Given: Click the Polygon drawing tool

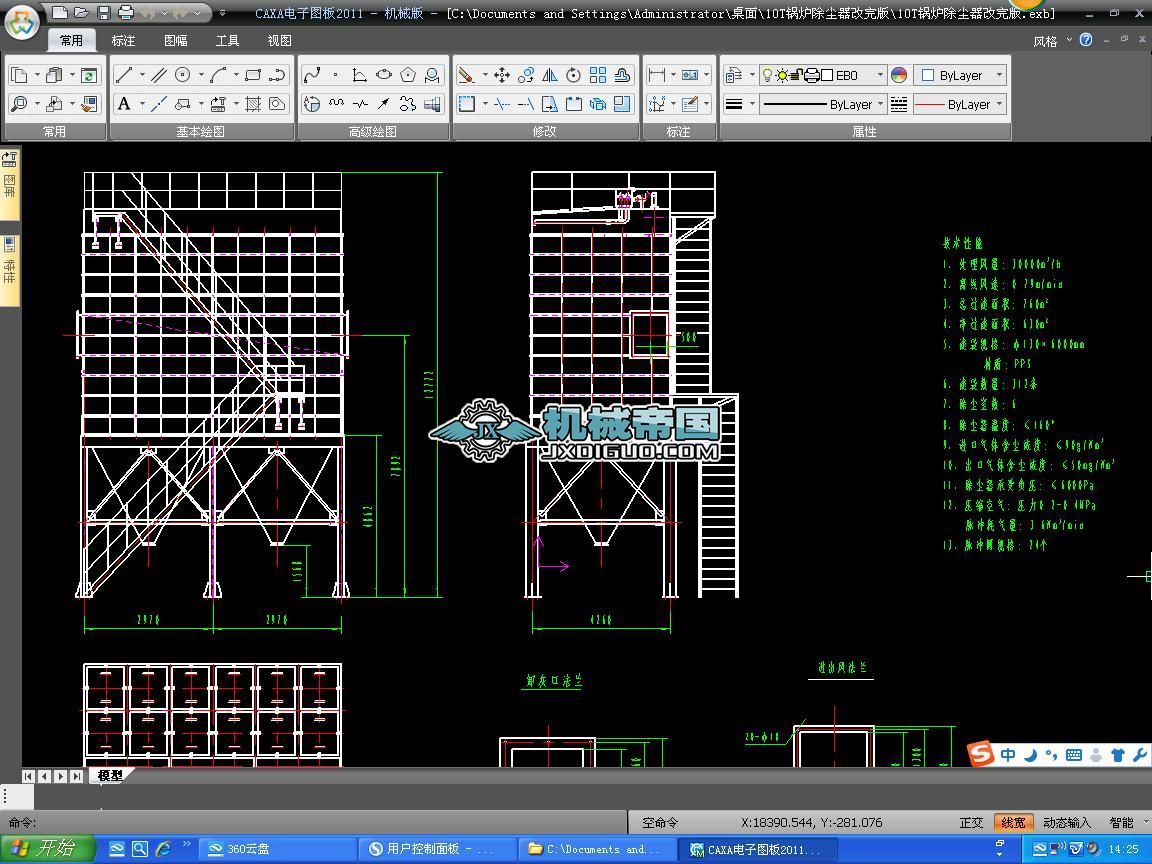Looking at the screenshot, I should click(x=408, y=75).
